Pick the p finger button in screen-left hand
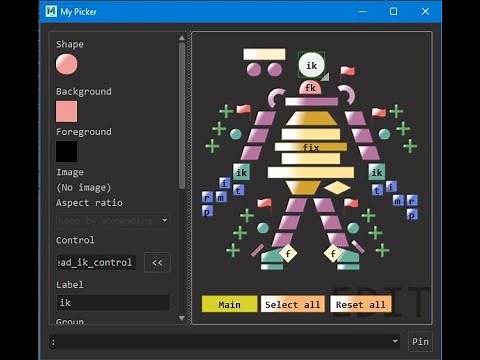This screenshot has height=360, width=480. click(x=207, y=211)
